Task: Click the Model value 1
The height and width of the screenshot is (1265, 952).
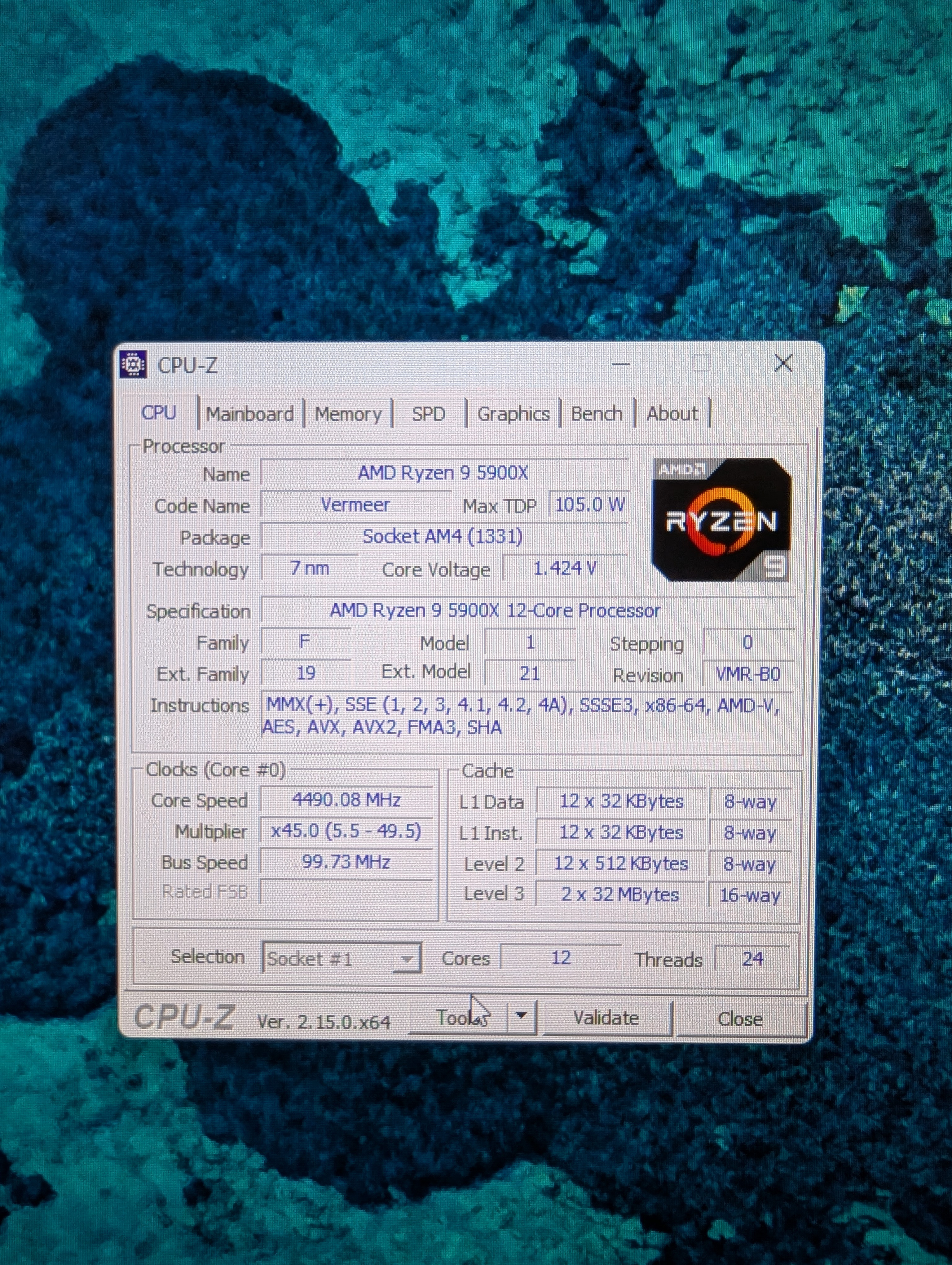Action: pyautogui.click(x=530, y=642)
